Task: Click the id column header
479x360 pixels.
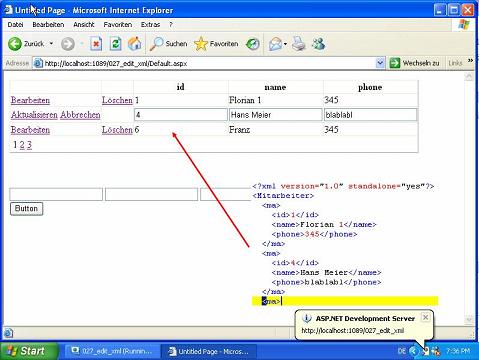Action: point(180,87)
